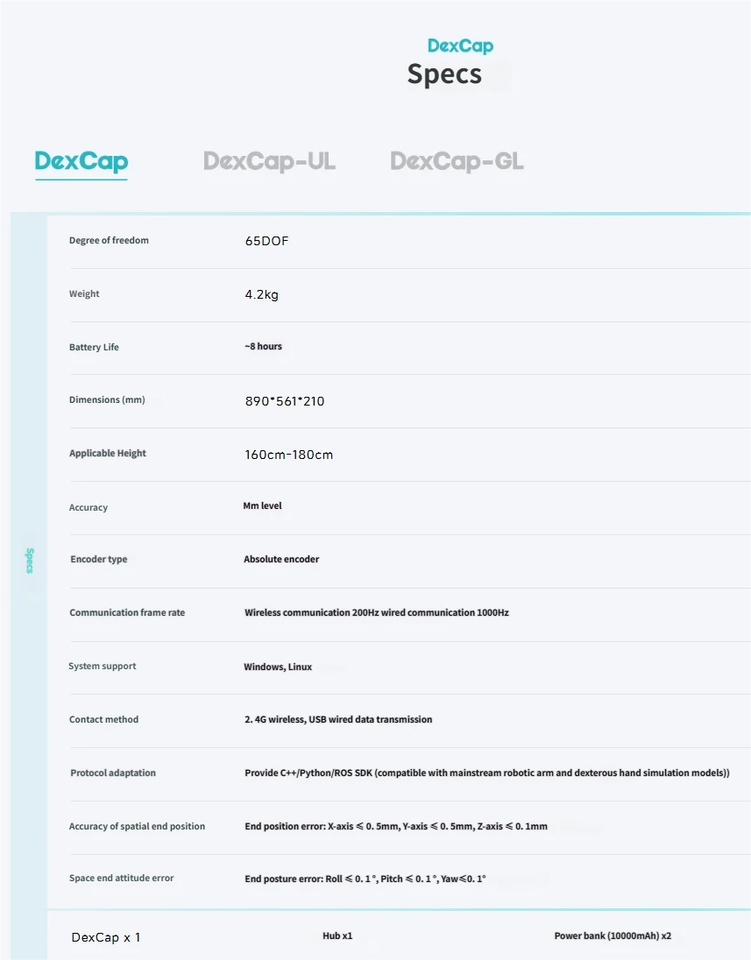Select the Absolute encoder value

point(282,559)
